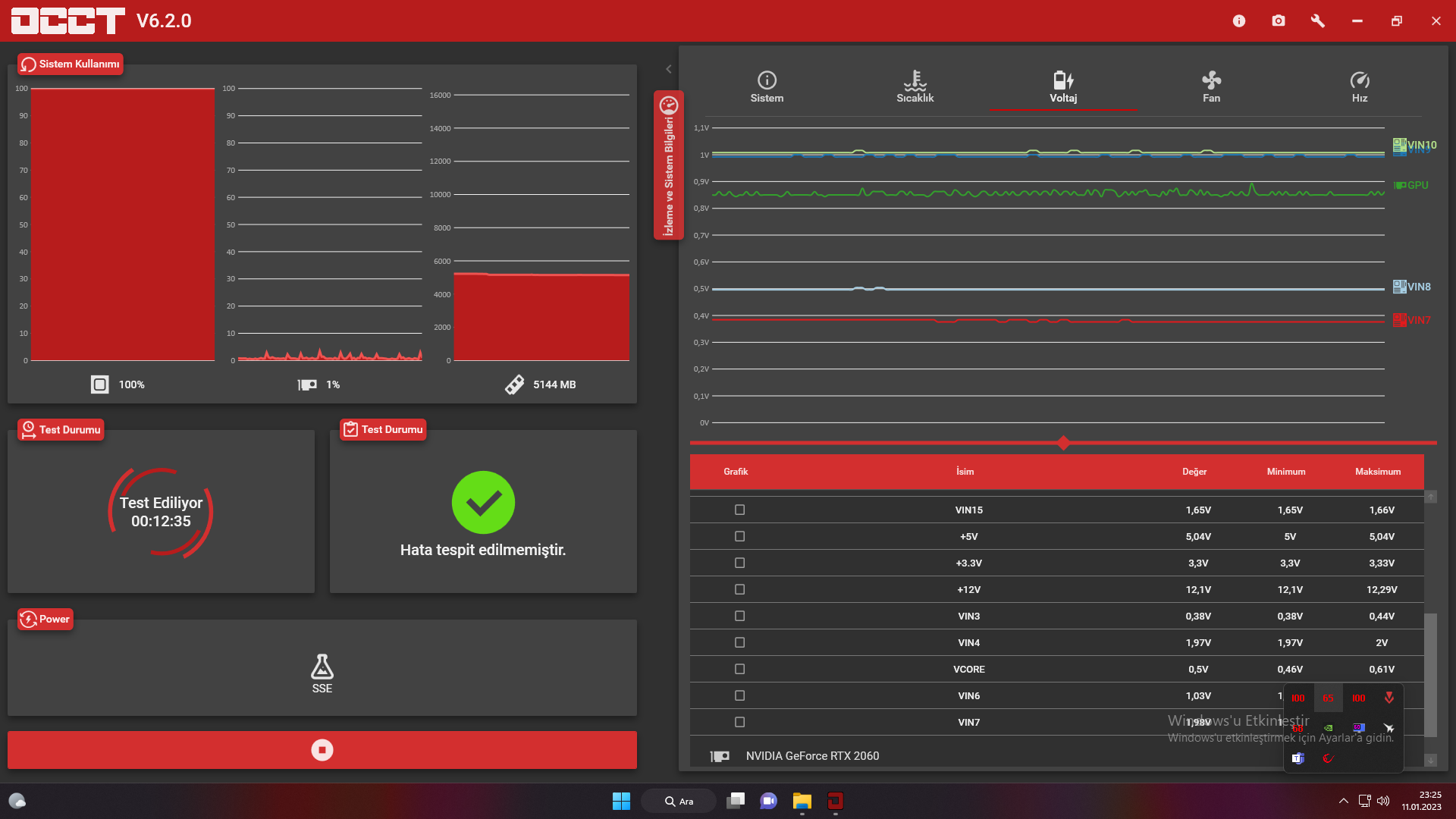Toggle the VCORE graph checkbox
The width and height of the screenshot is (1456, 819).
point(739,669)
